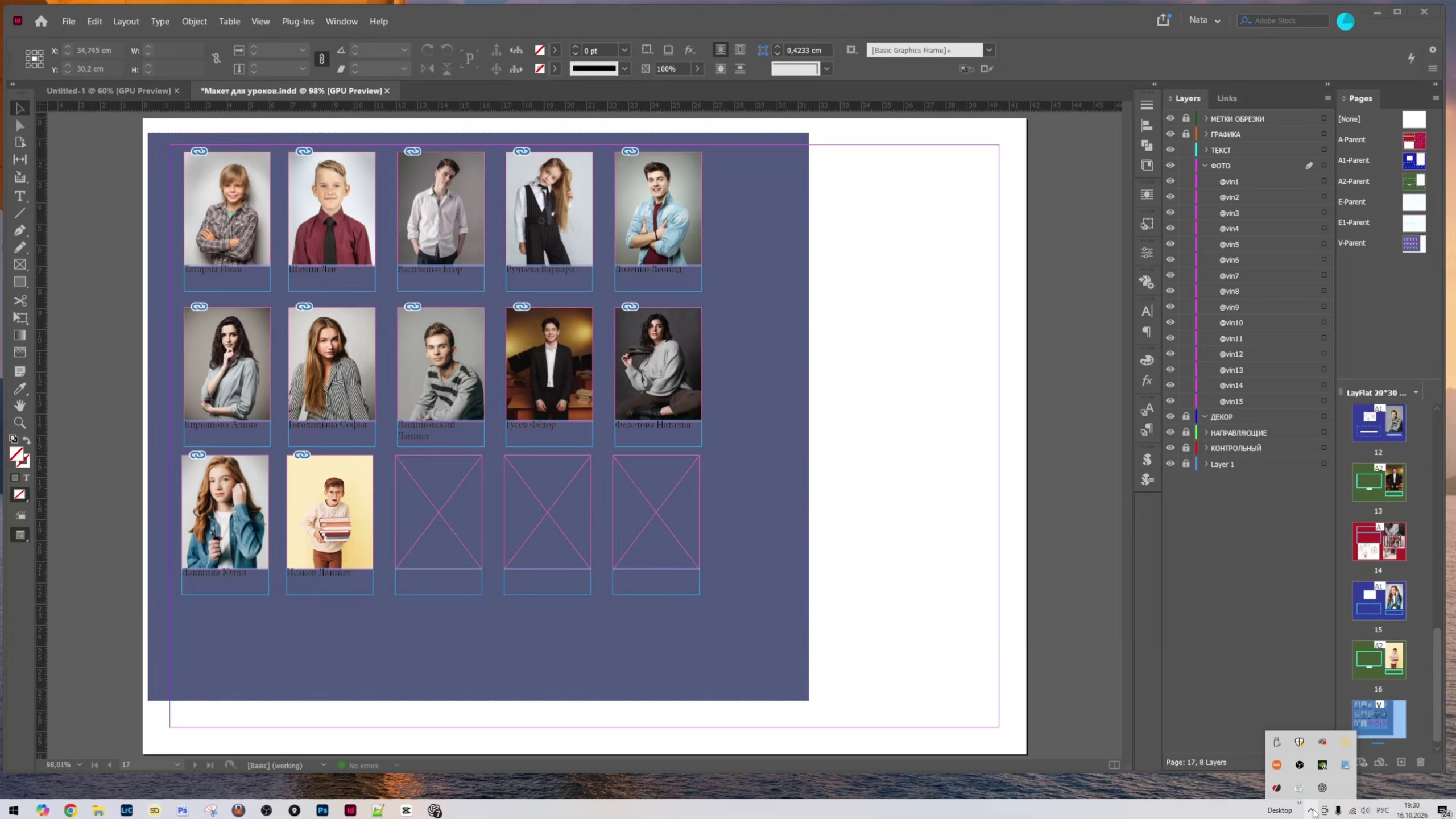Click the [None] parent page row
Image resolution: width=1456 pixels, height=819 pixels.
pyautogui.click(x=1381, y=119)
